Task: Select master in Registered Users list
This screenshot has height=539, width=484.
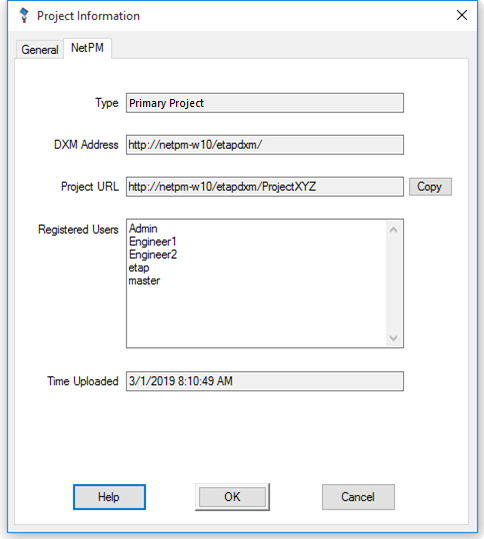Action: click(x=144, y=281)
